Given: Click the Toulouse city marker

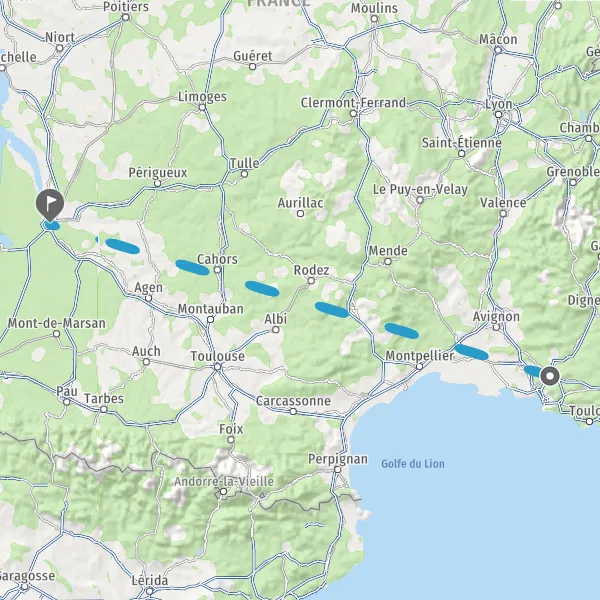Looking at the screenshot, I should coord(217,367).
